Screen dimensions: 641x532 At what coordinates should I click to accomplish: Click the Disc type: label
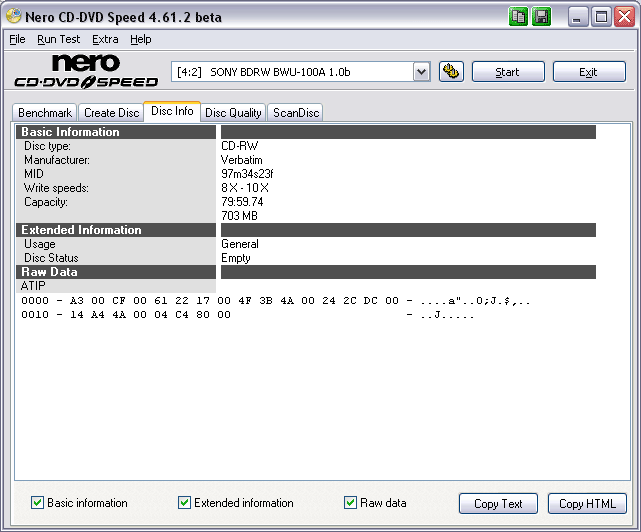47,146
